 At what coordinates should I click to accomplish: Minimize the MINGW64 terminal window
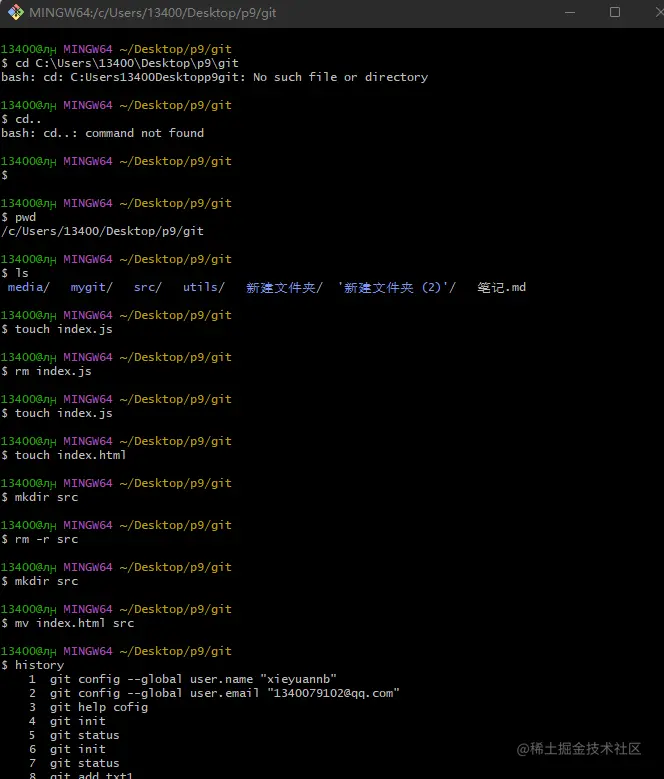coord(570,12)
